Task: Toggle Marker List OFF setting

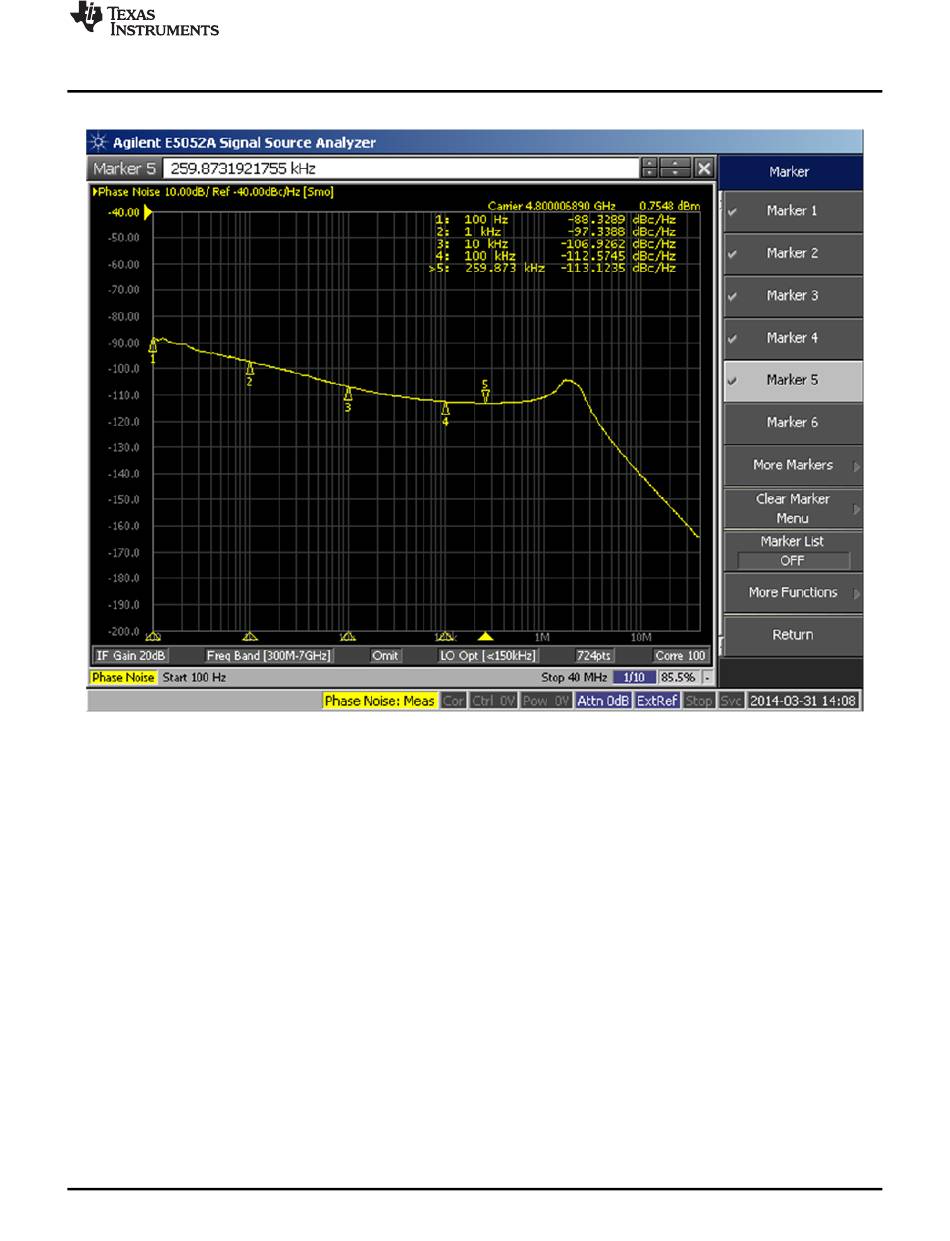Action: pyautogui.click(x=792, y=551)
